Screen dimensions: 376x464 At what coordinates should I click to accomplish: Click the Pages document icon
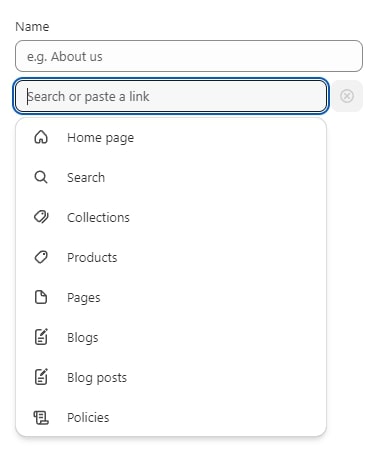pyautogui.click(x=41, y=297)
